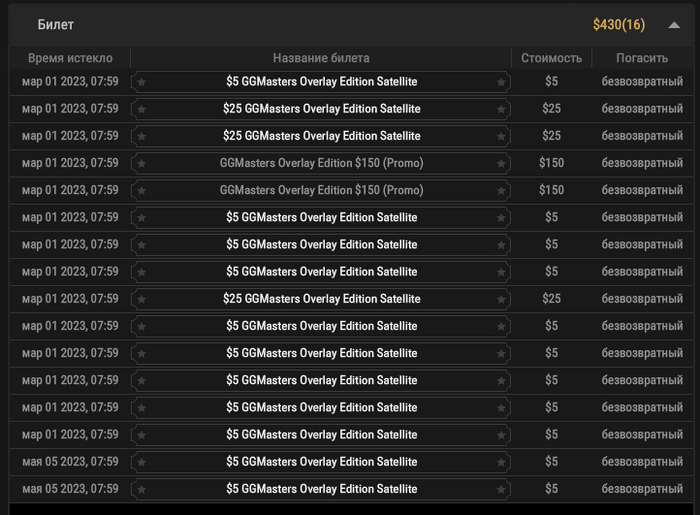Select the topmost $5 GGMasters Satellite ticket

pos(321,82)
